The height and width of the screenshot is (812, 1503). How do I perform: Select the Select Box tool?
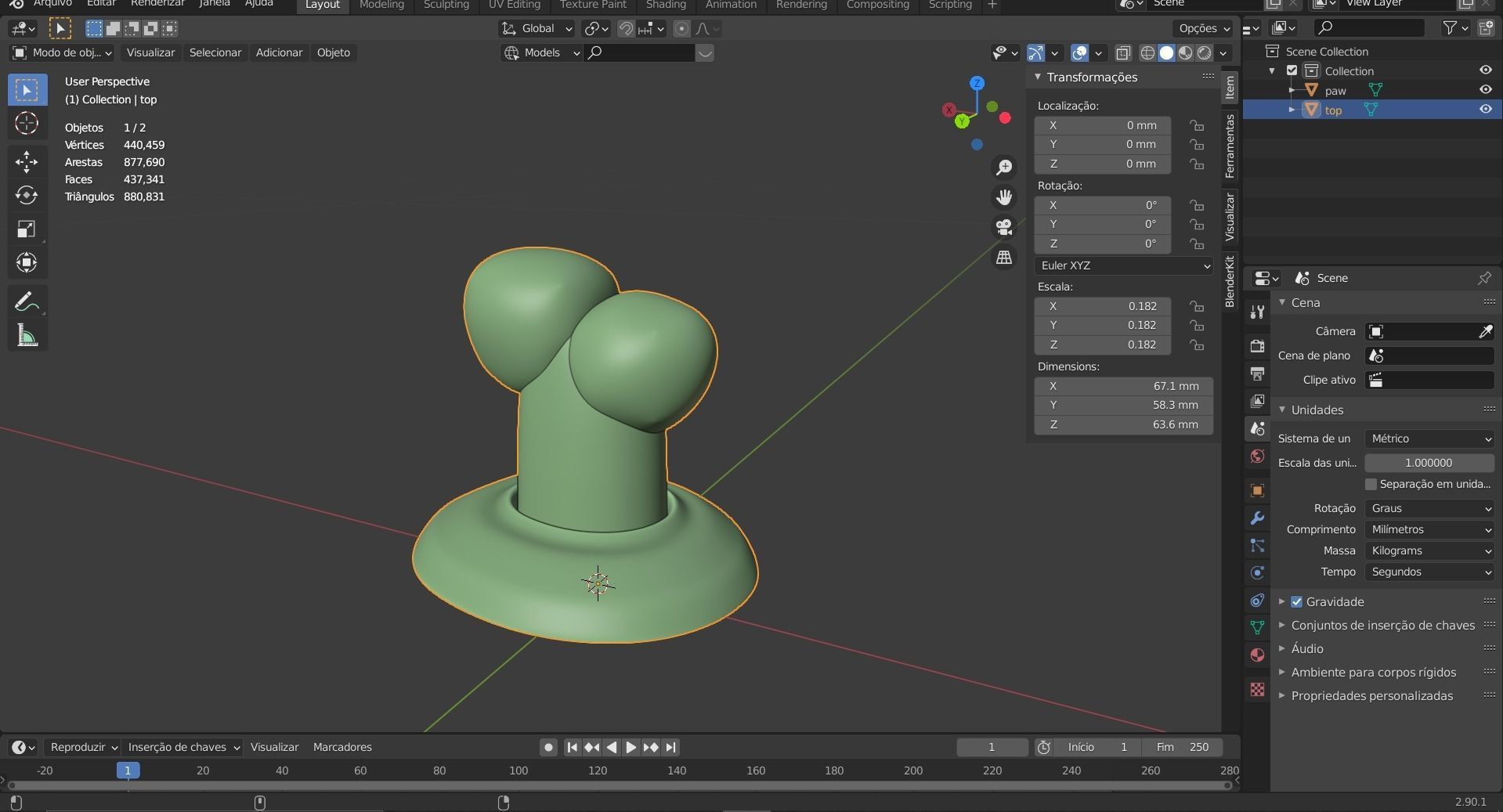(27, 90)
